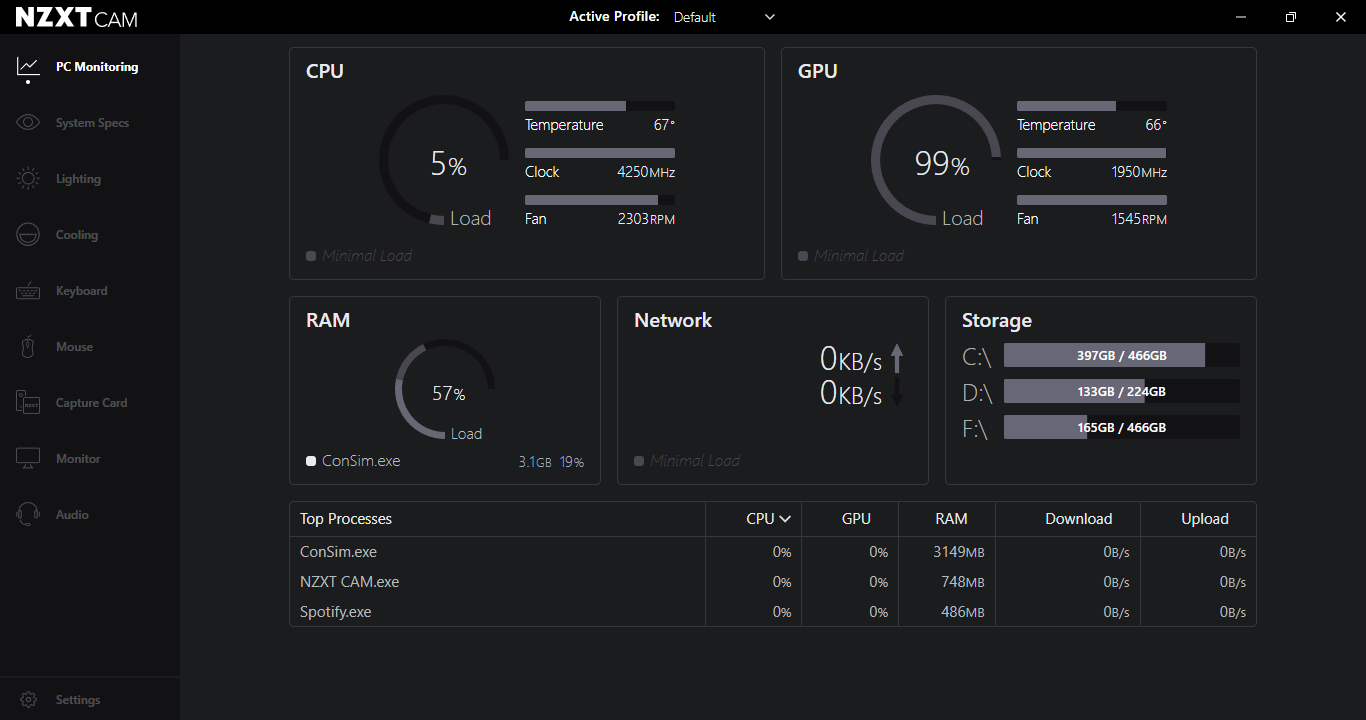Click the CPU column sort arrow
Screen dimensions: 1366x720
[x=785, y=519]
